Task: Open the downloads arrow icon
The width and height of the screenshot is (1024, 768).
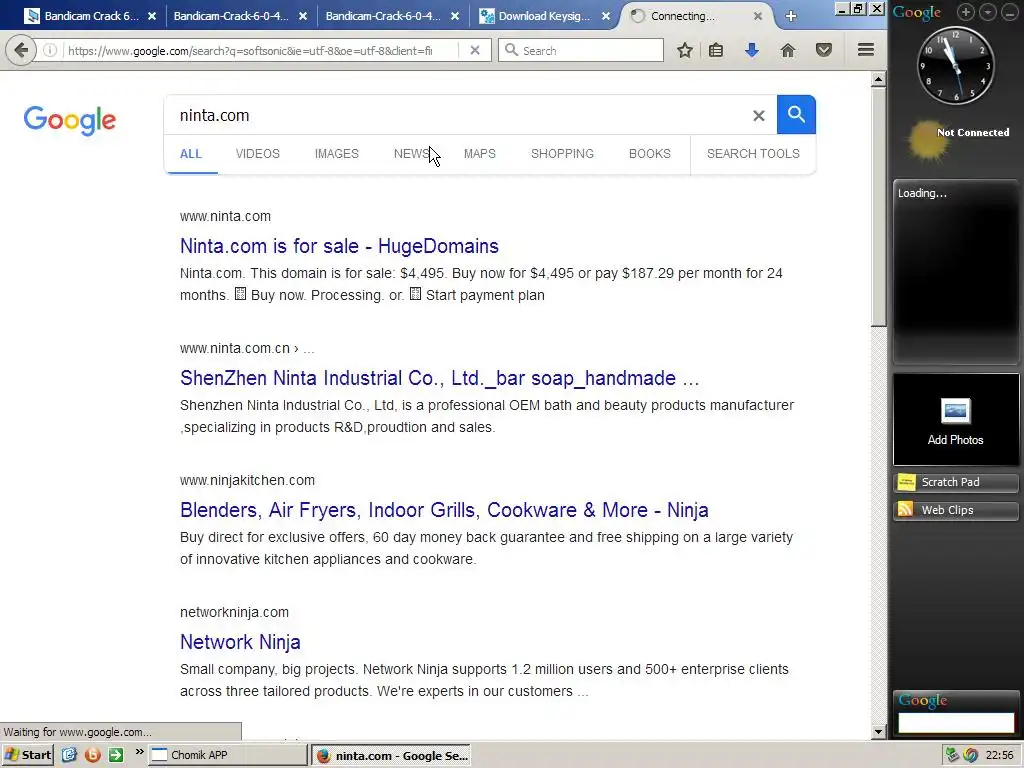Action: click(x=752, y=50)
